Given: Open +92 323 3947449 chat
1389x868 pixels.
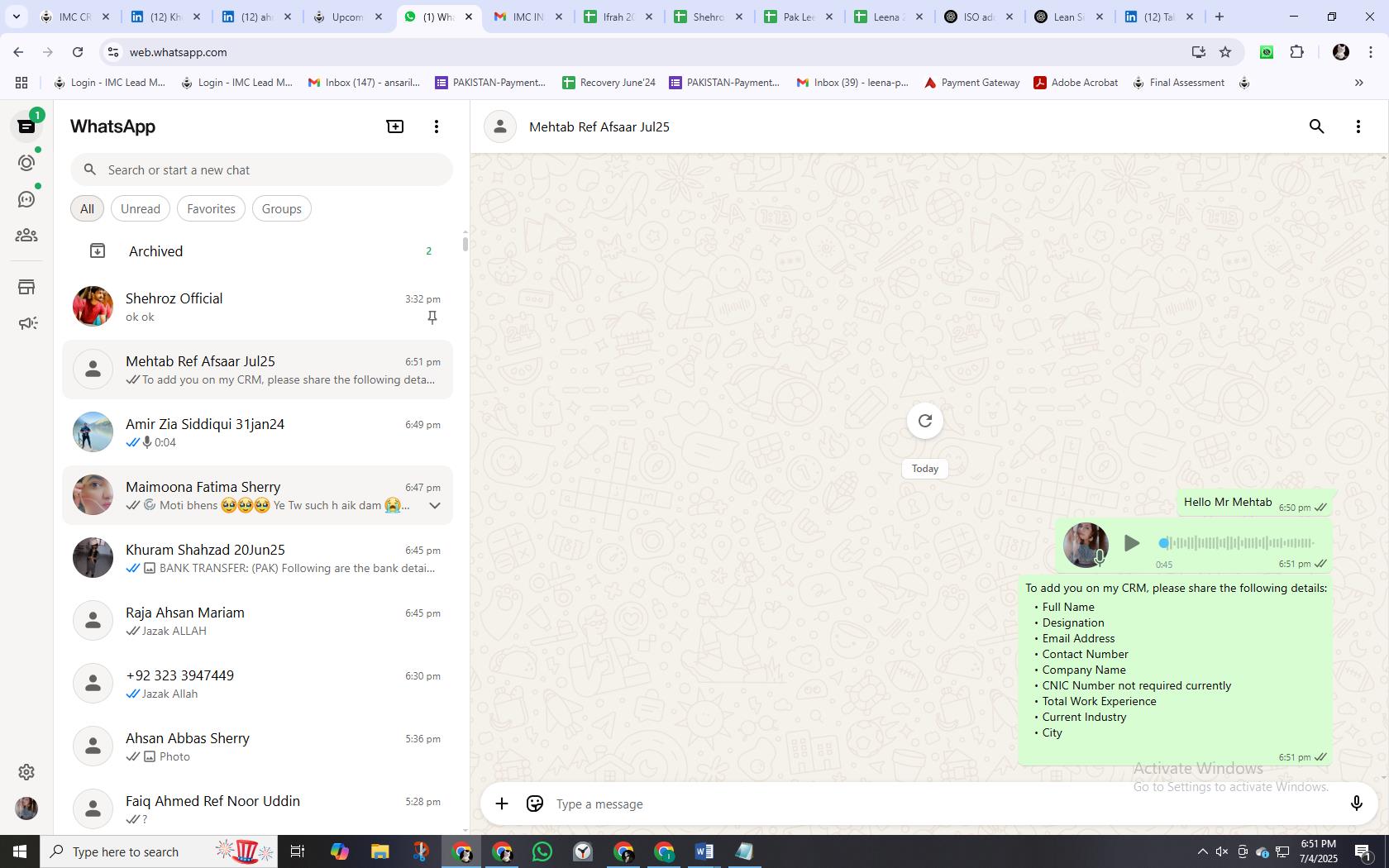Looking at the screenshot, I should (257, 684).
